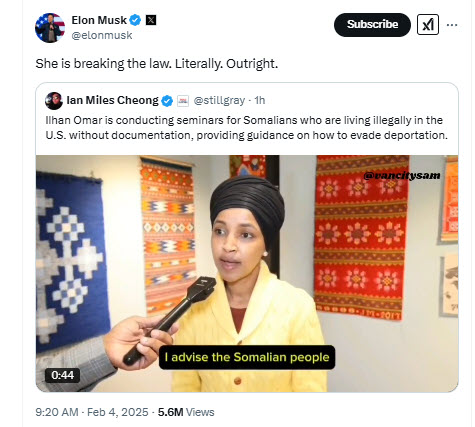Click the @stillgray handle
This screenshot has height=427, width=475.
click(x=219, y=100)
